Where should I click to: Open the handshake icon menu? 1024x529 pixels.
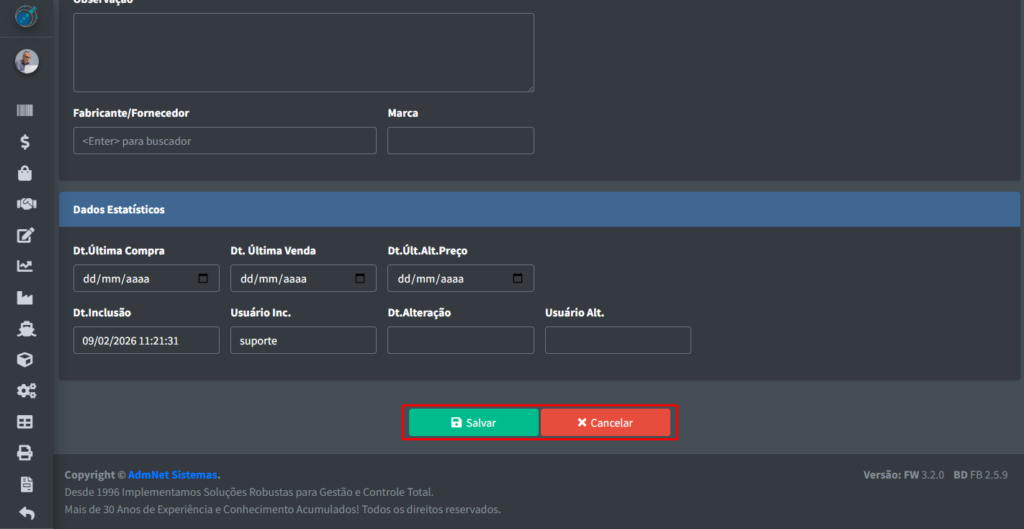click(x=26, y=204)
